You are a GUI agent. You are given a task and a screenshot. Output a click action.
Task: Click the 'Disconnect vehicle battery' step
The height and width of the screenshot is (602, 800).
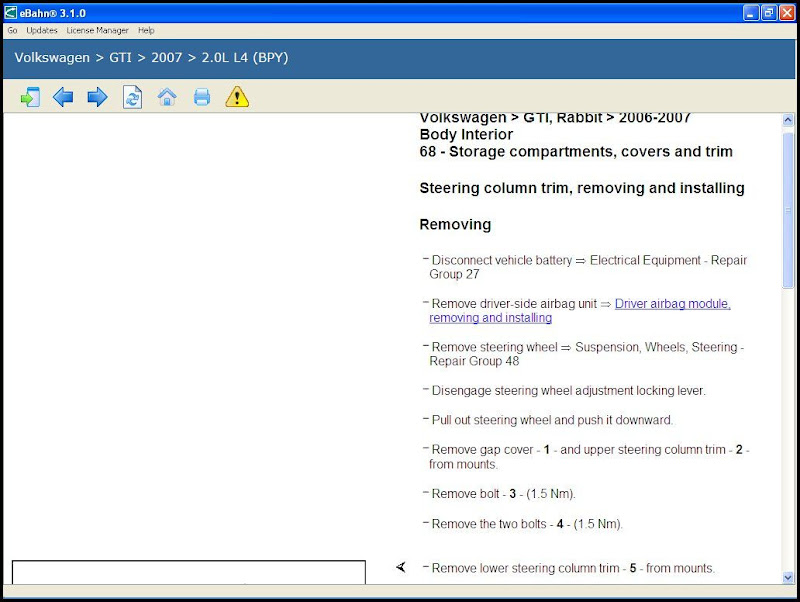[x=588, y=267]
